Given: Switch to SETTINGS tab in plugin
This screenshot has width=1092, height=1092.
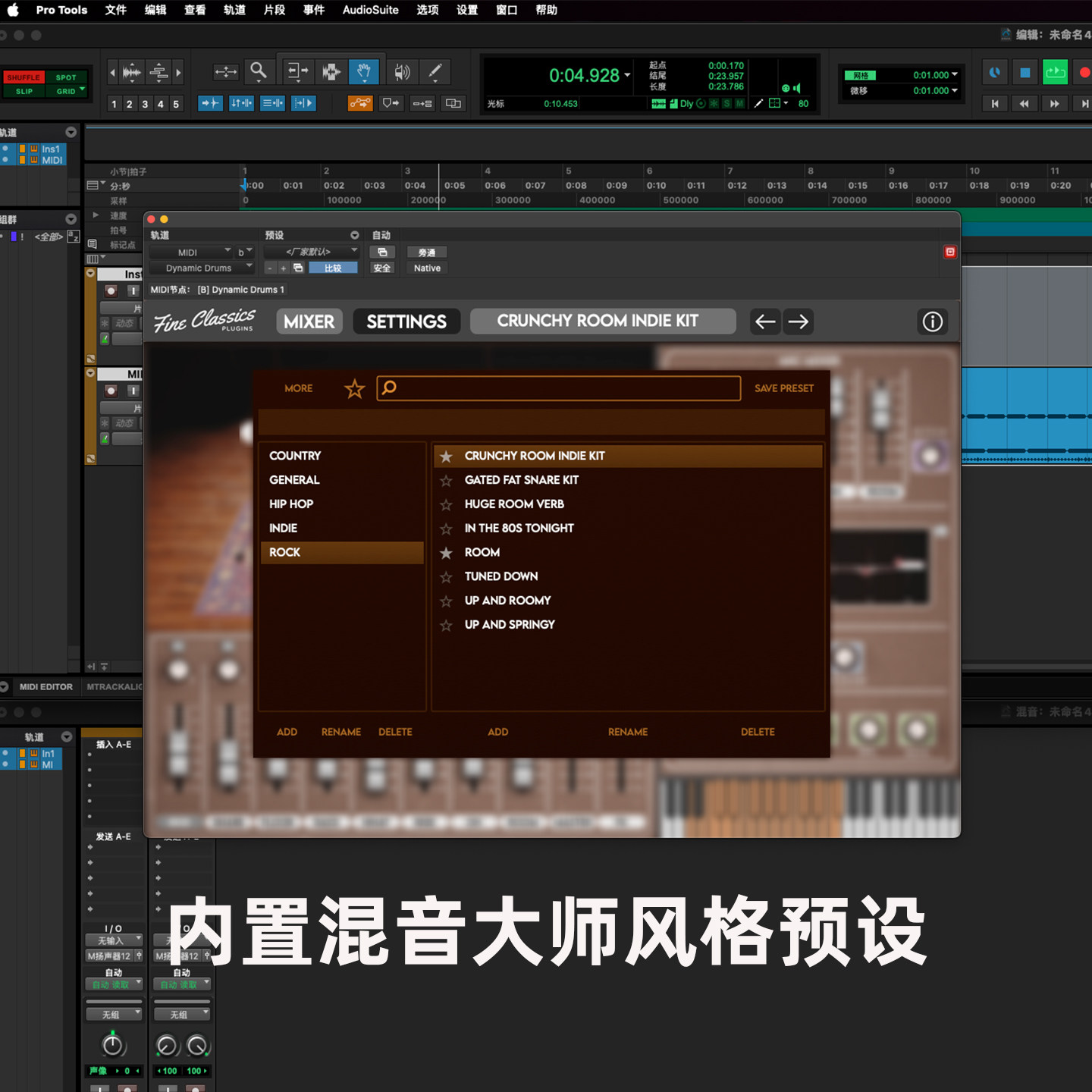Looking at the screenshot, I should click(x=406, y=322).
